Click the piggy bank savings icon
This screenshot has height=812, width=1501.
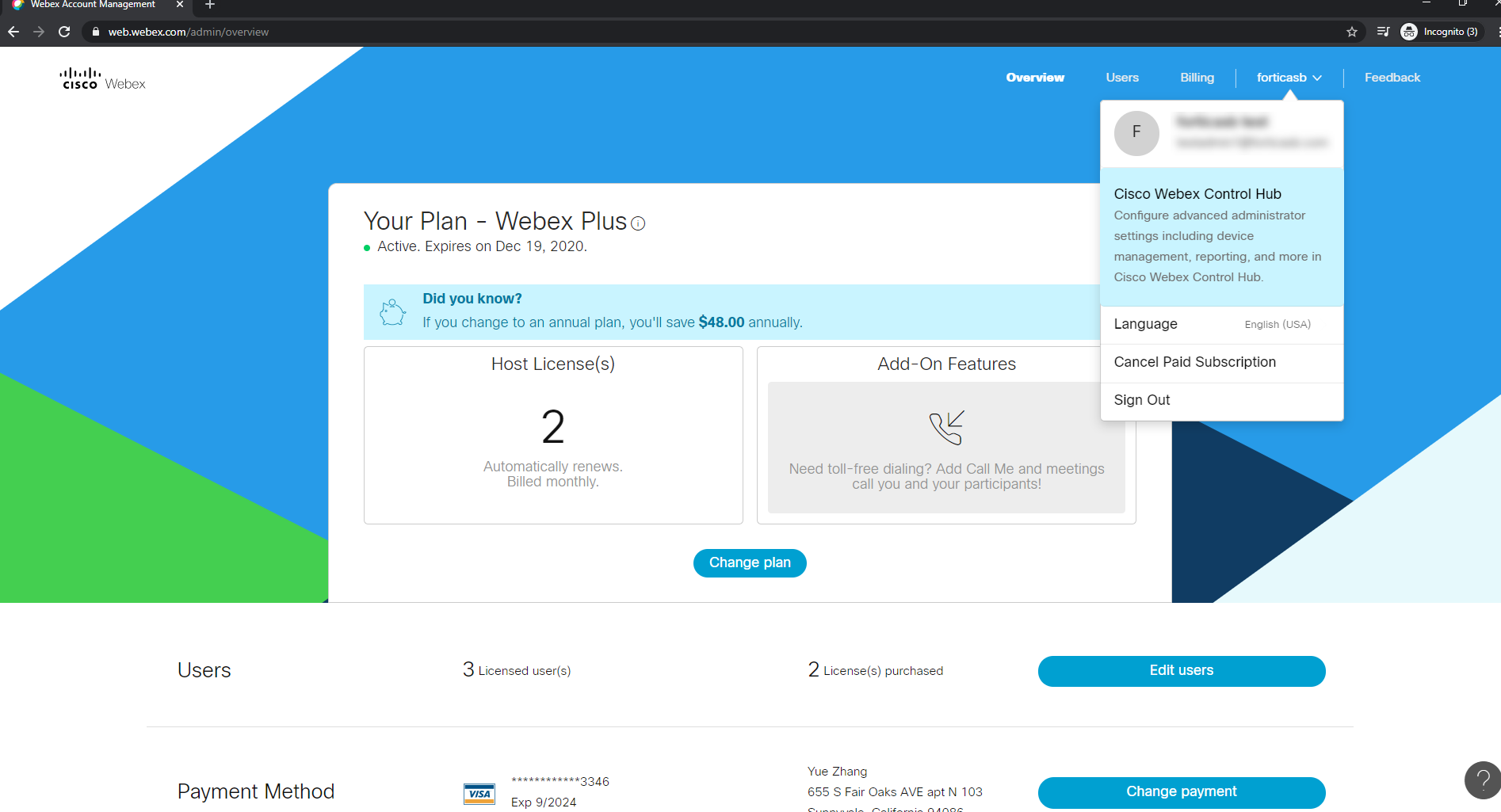tap(392, 311)
